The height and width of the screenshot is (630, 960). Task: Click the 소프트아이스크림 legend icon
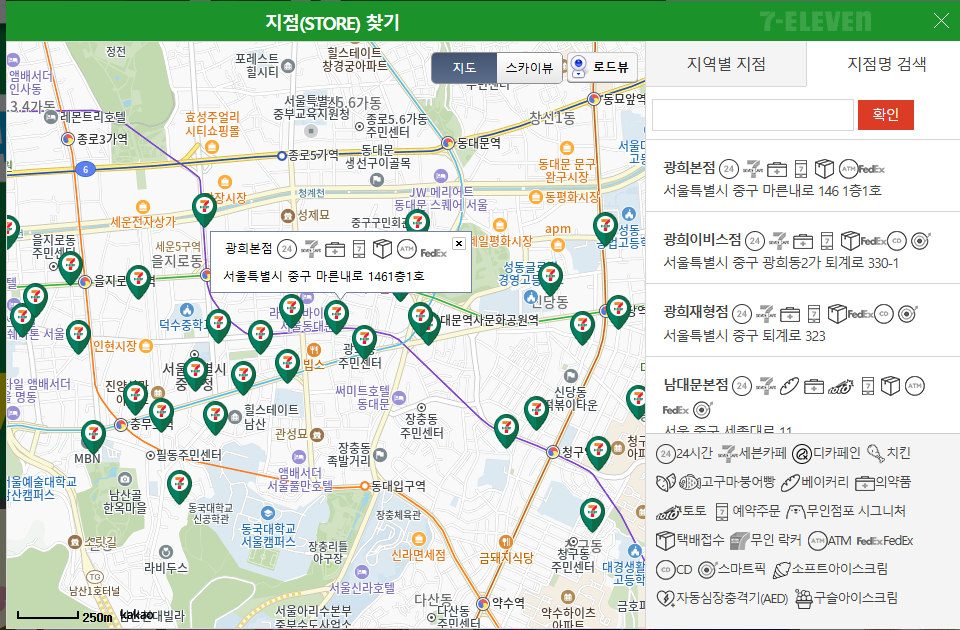(x=782, y=570)
